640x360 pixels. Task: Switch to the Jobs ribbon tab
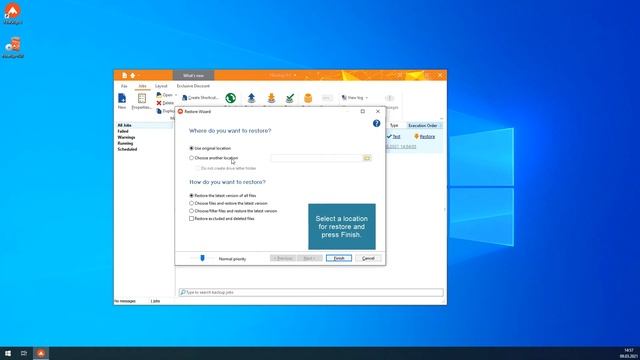(x=142, y=86)
